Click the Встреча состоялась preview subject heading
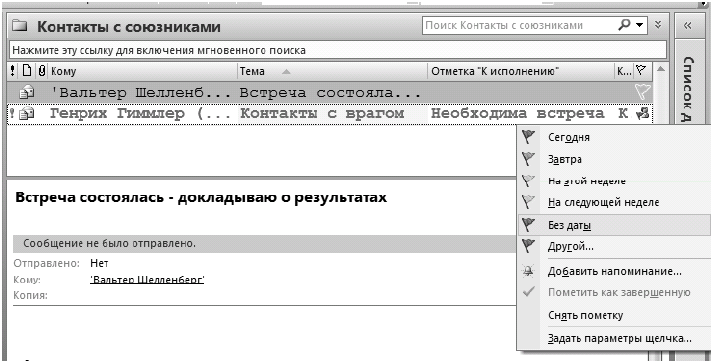This screenshot has height=361, width=711. 201,198
